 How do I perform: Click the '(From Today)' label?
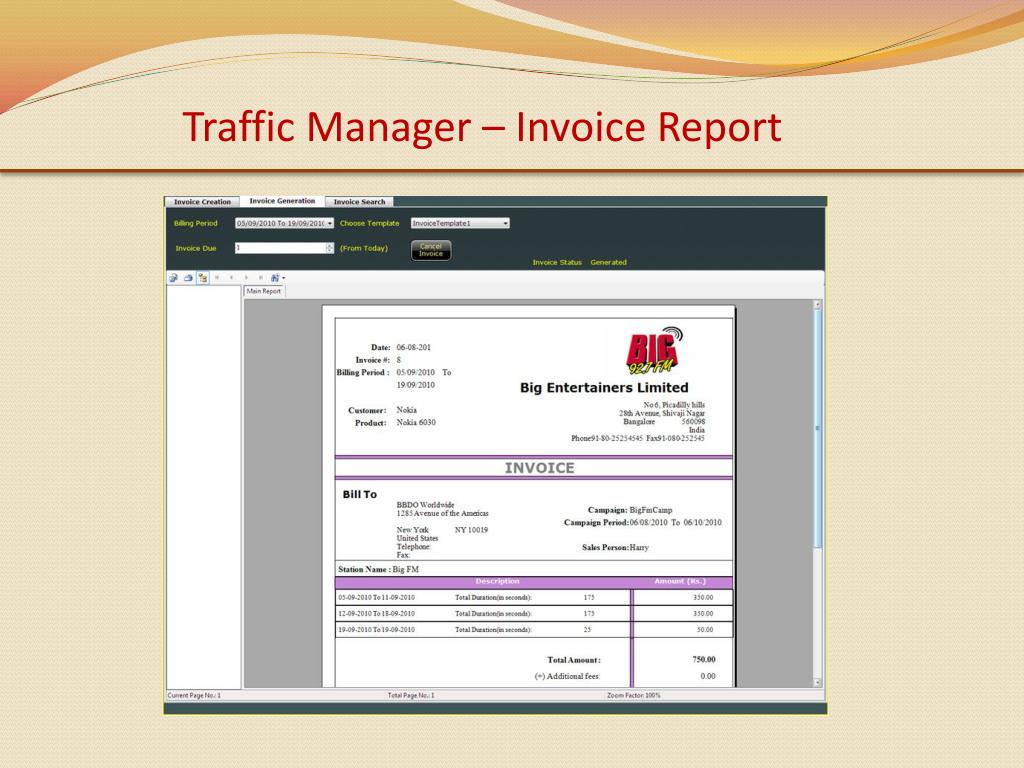364,248
